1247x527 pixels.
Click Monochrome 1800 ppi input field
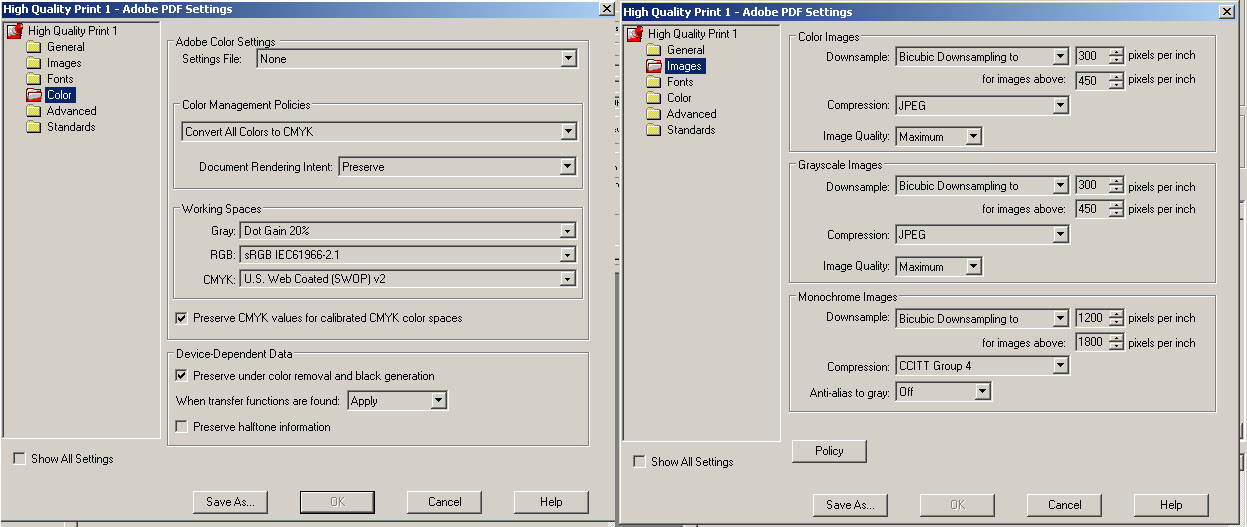tap(1092, 343)
